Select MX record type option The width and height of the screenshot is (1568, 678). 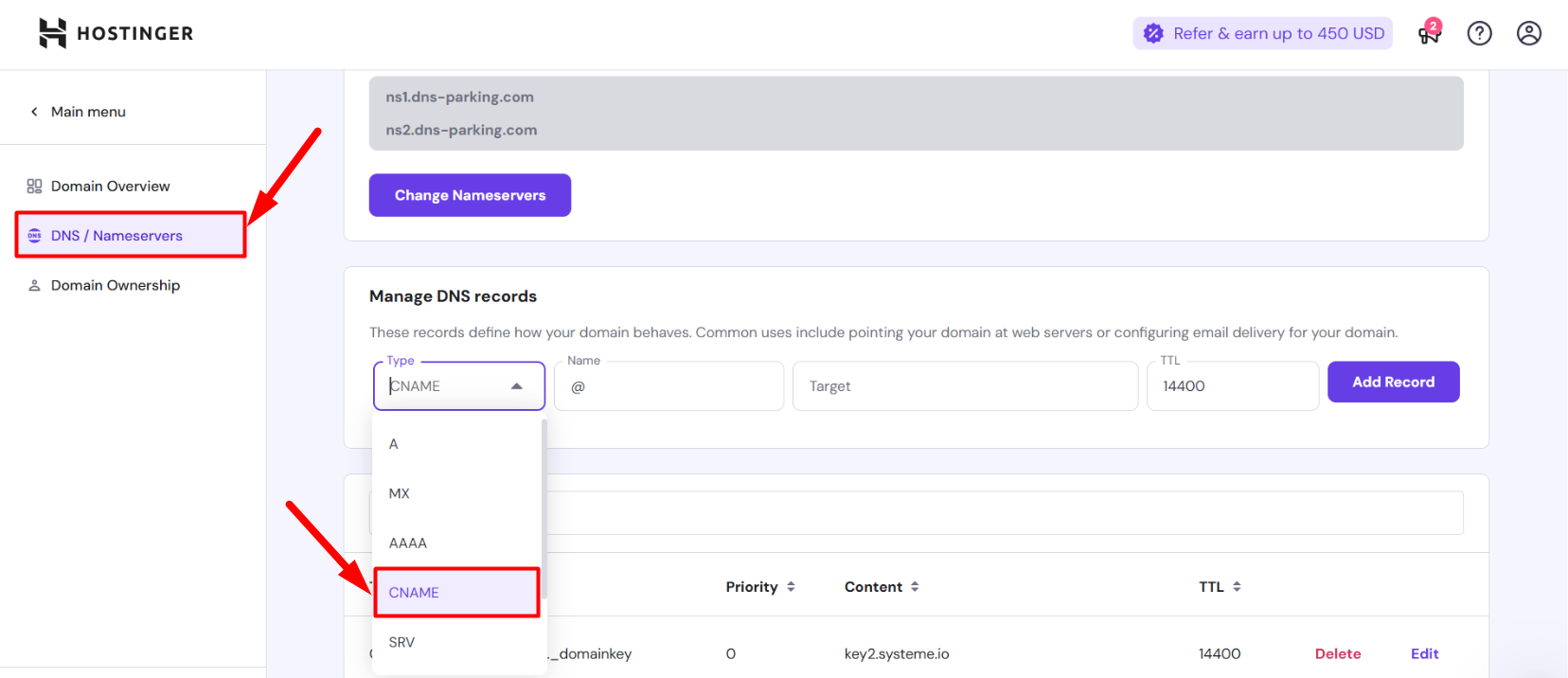click(x=457, y=493)
